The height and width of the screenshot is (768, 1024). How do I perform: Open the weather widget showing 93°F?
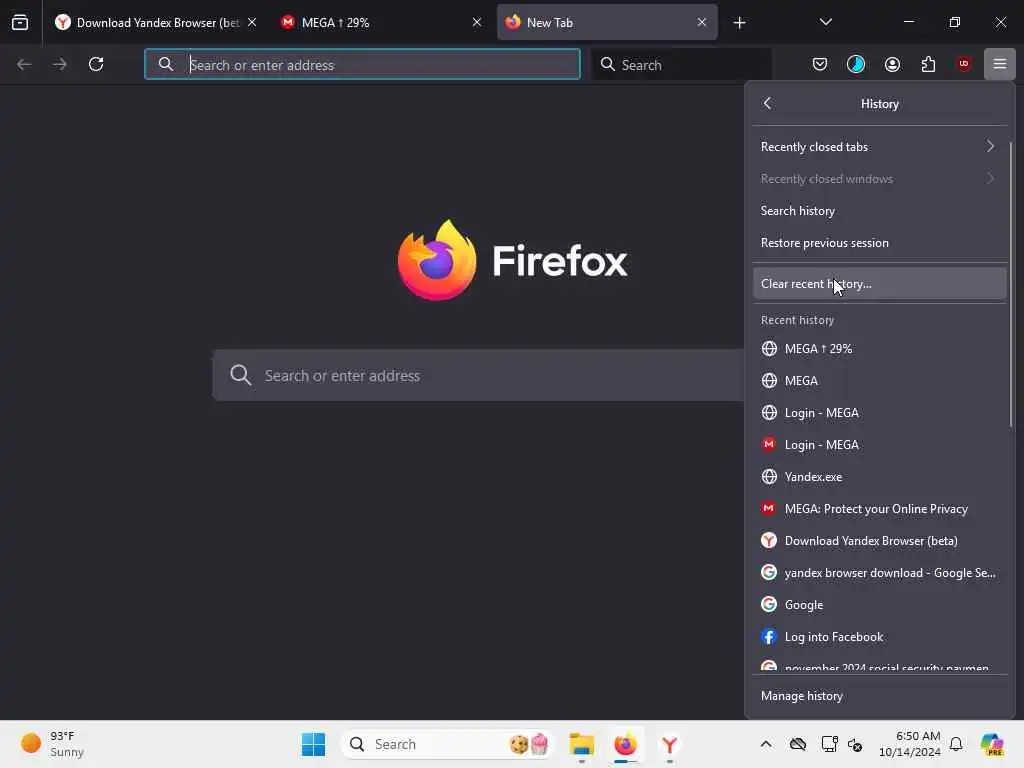(x=53, y=744)
